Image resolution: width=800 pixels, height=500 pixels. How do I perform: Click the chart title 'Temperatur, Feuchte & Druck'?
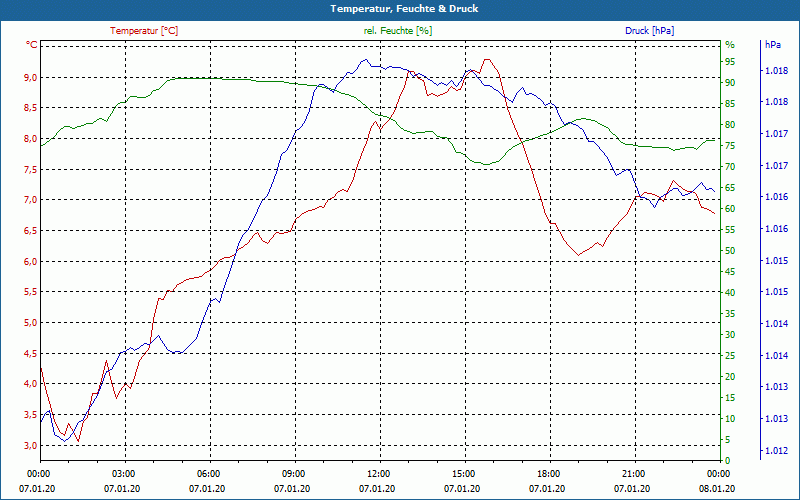(x=404, y=9)
